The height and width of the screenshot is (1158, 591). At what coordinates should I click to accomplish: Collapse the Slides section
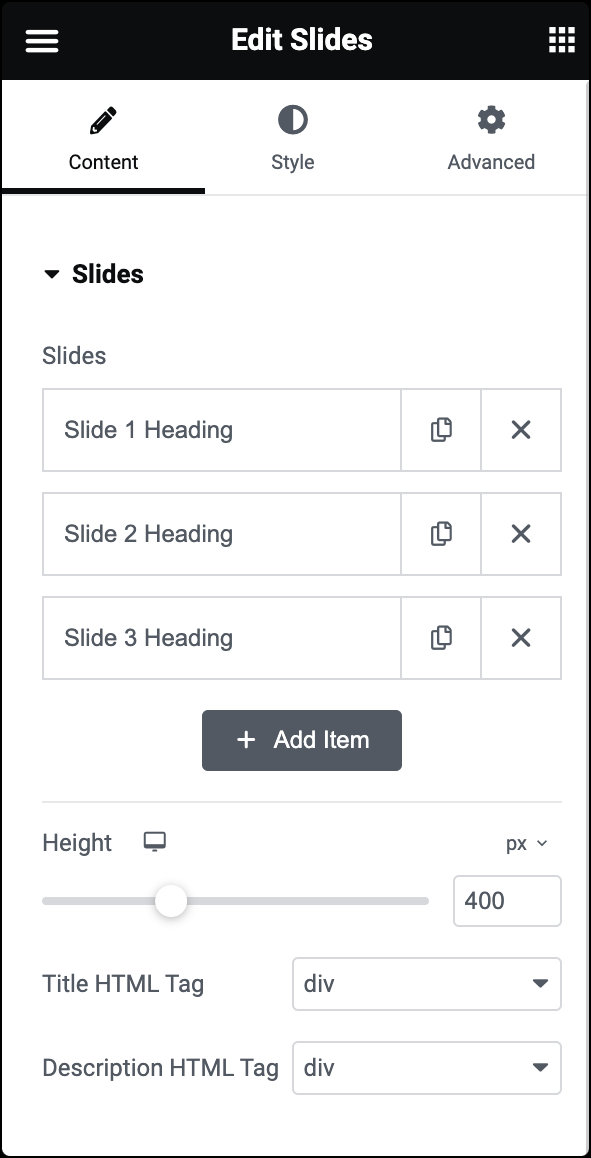(x=53, y=274)
